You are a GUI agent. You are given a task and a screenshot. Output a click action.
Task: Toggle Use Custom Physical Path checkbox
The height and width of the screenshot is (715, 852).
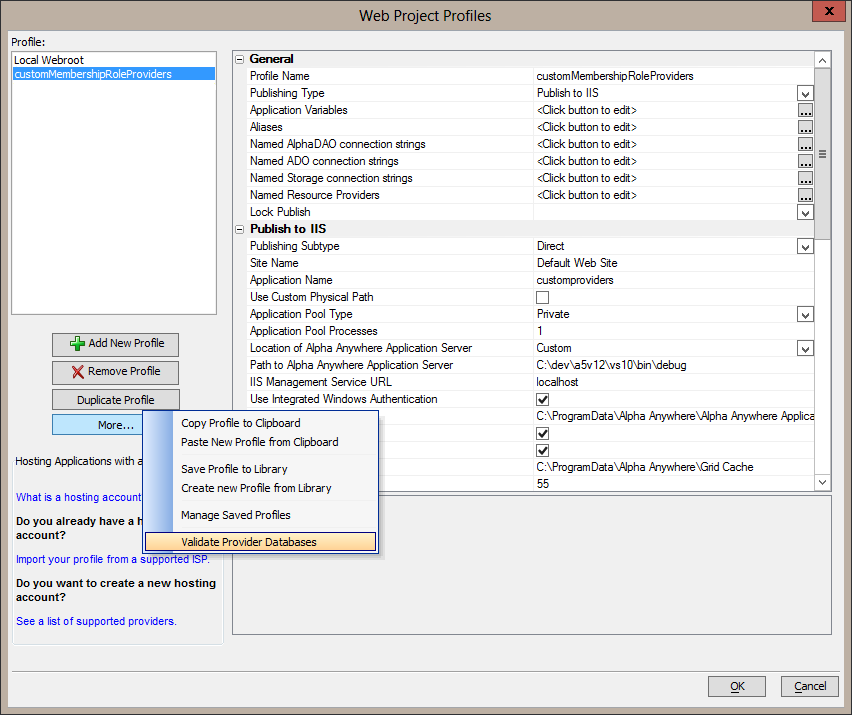pyautogui.click(x=542, y=297)
